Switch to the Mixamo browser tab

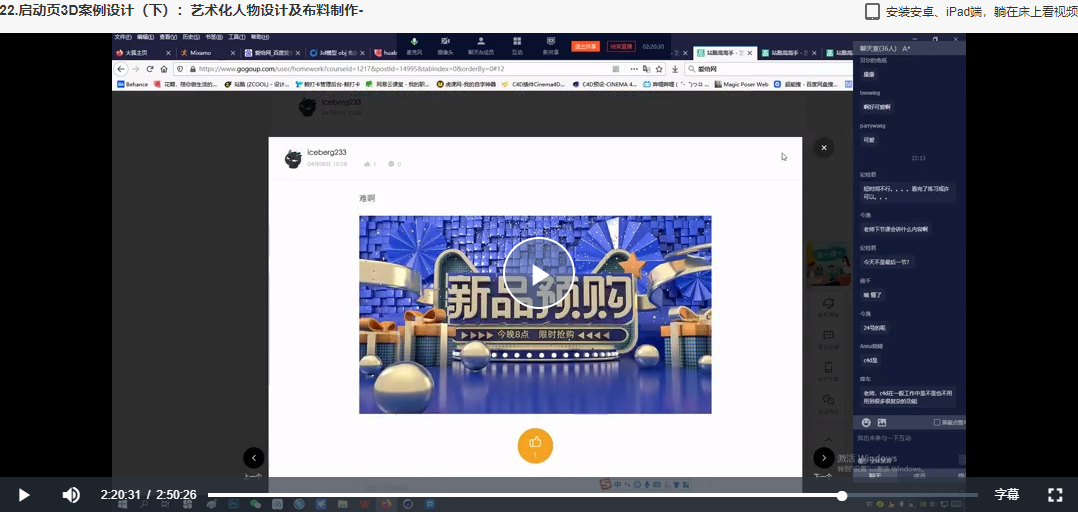pos(206,53)
